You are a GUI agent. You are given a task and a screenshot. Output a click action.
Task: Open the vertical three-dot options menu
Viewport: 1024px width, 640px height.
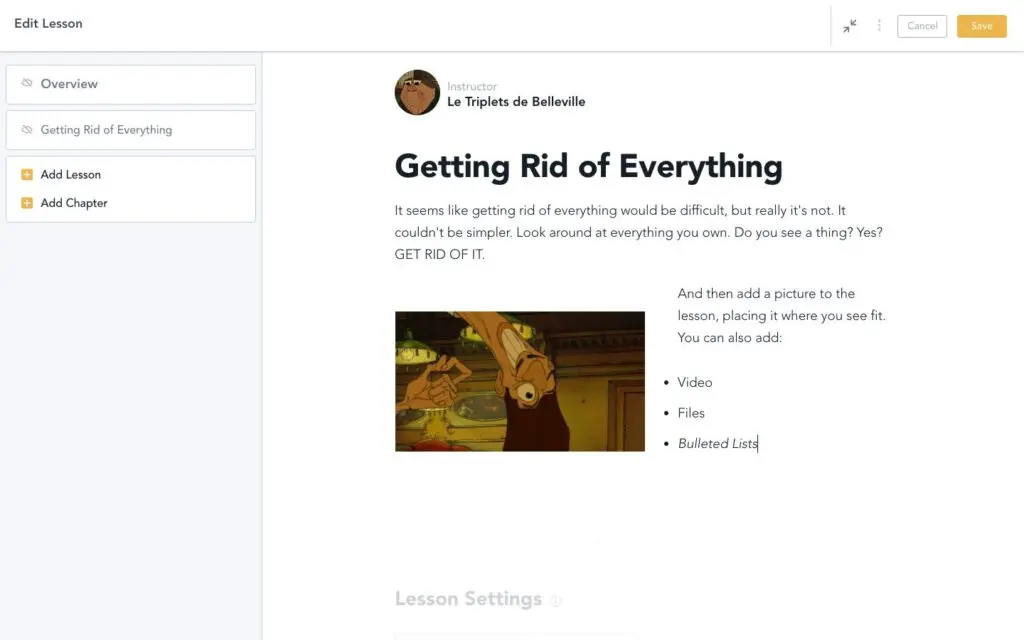pyautogui.click(x=879, y=26)
